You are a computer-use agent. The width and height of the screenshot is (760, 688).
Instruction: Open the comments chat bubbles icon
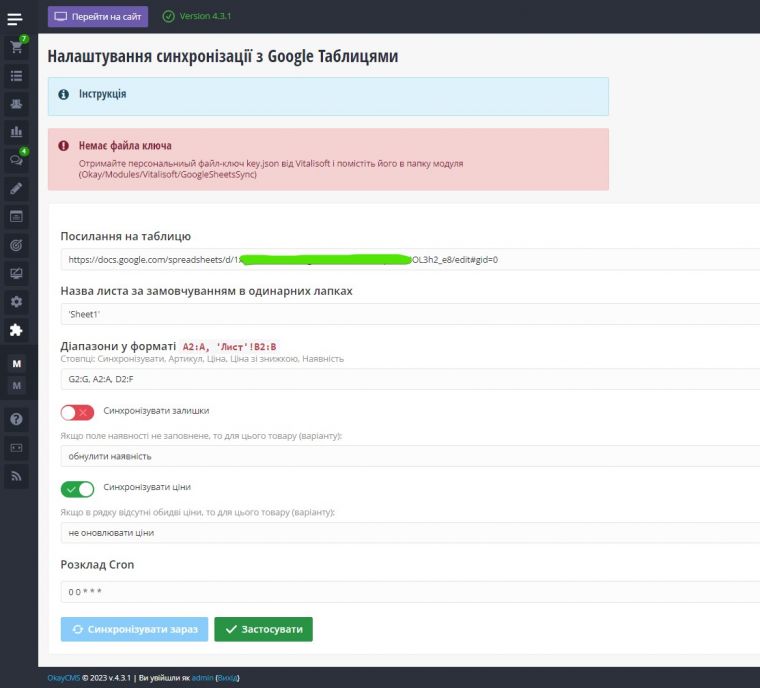16,160
